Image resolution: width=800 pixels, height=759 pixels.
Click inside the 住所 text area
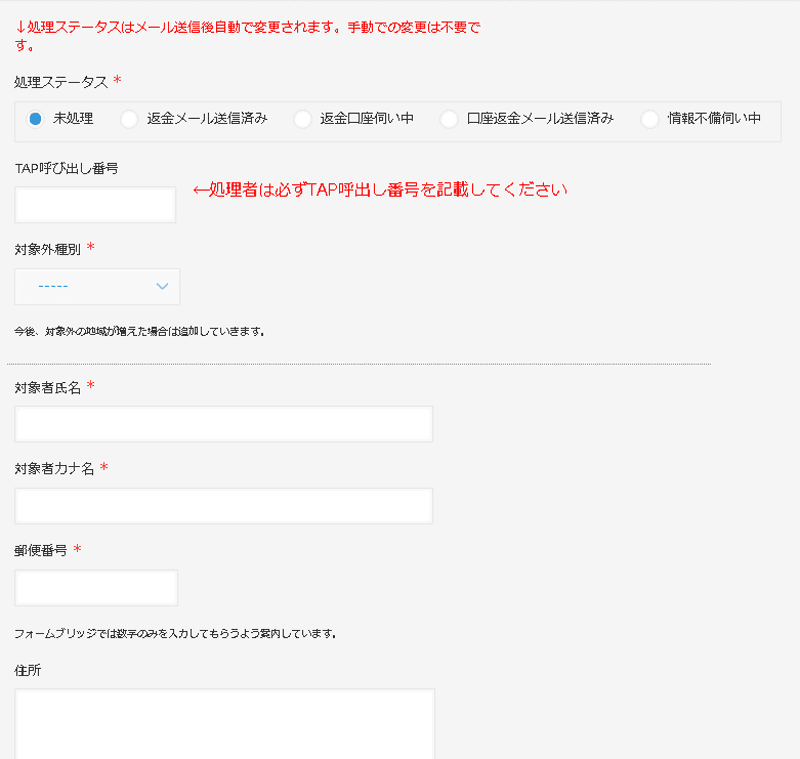[224, 723]
